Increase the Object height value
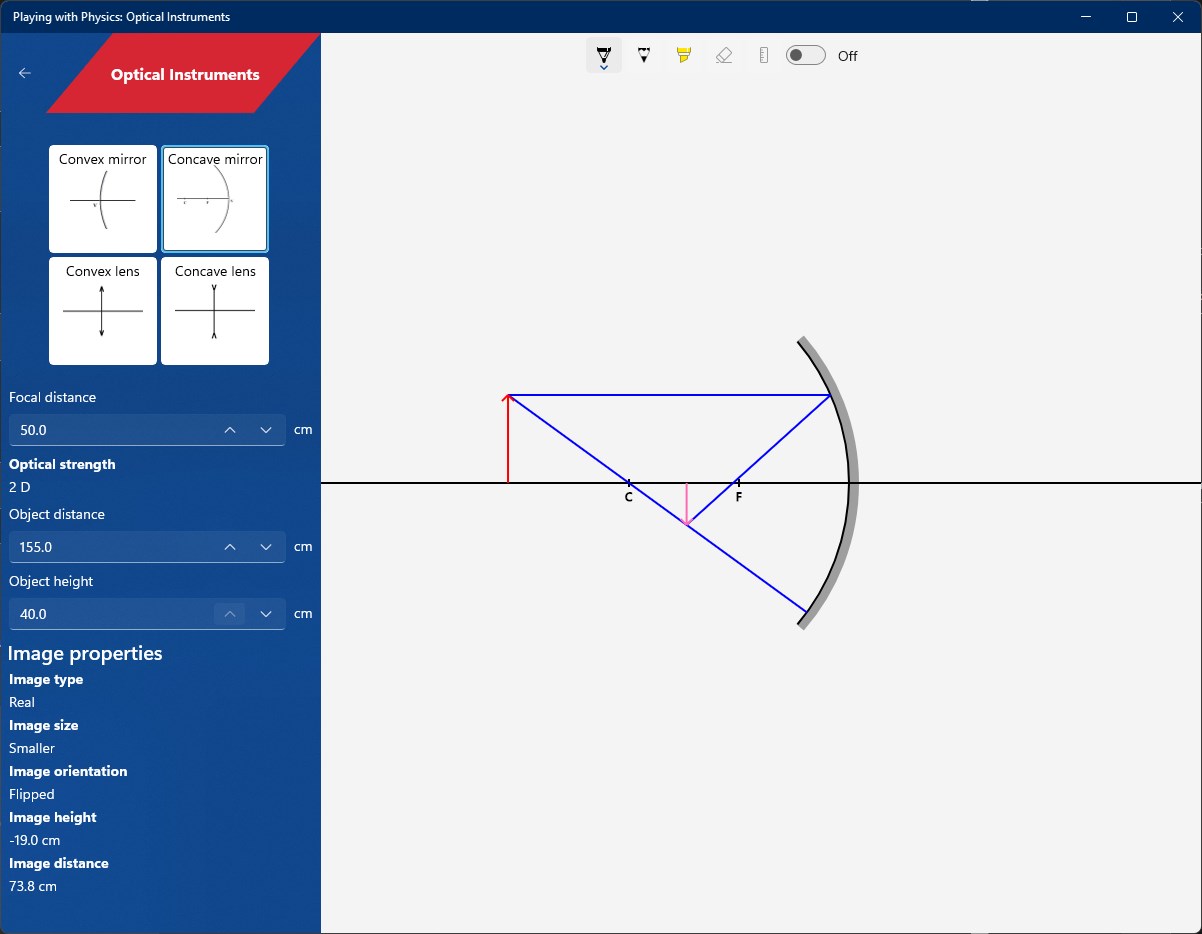This screenshot has height=934, width=1202. click(x=230, y=614)
